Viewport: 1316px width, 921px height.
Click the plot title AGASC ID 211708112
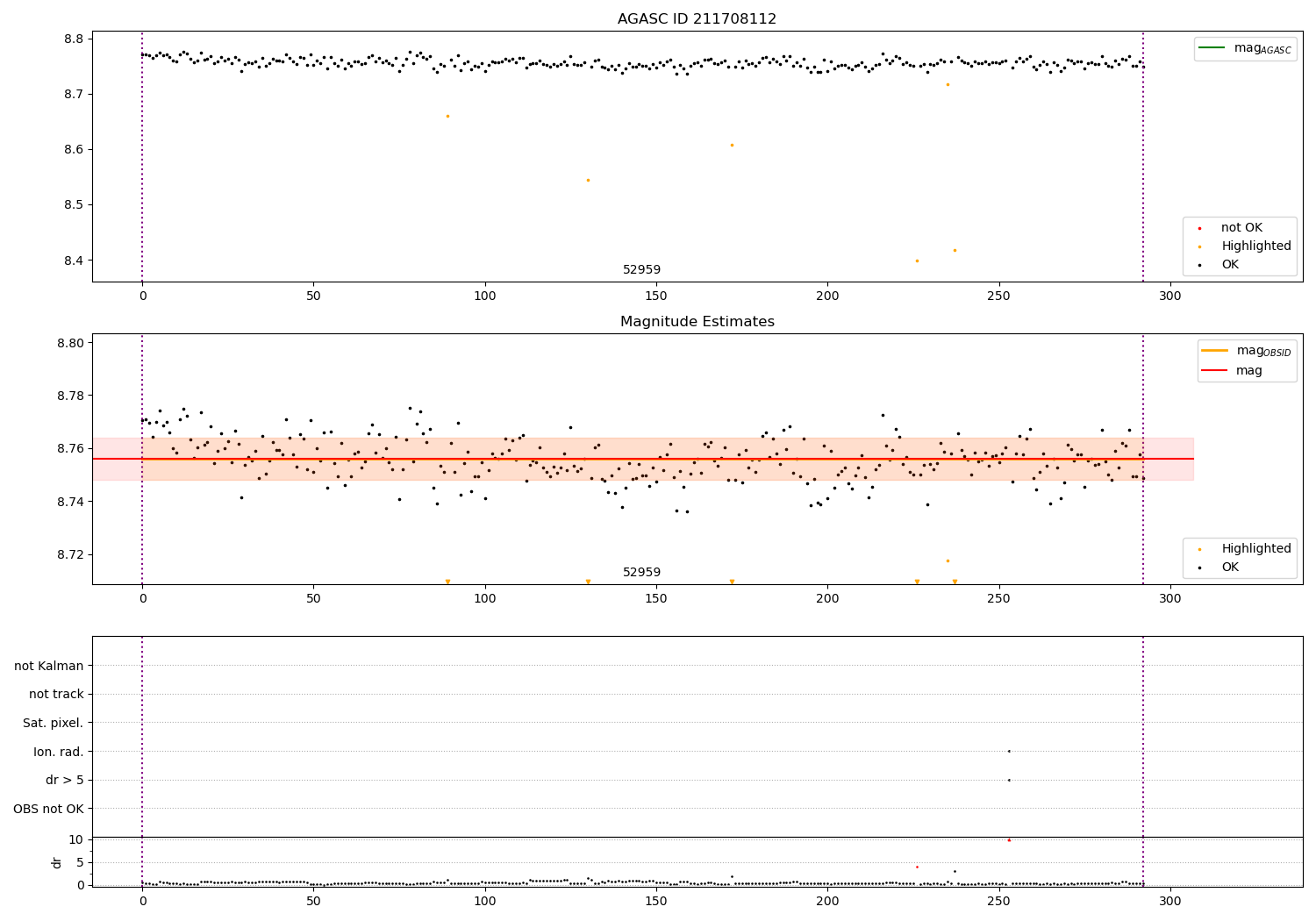click(x=697, y=19)
